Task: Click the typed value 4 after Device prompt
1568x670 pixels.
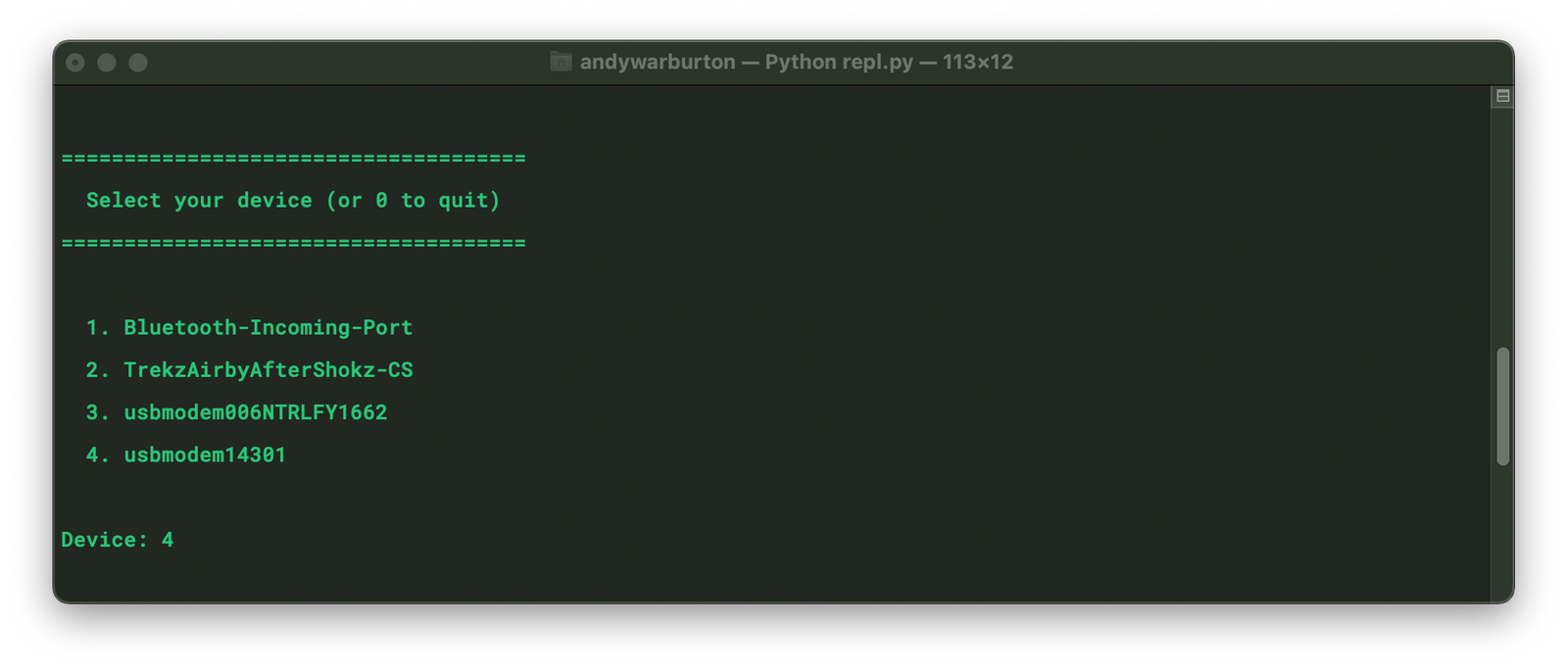Action: point(169,540)
